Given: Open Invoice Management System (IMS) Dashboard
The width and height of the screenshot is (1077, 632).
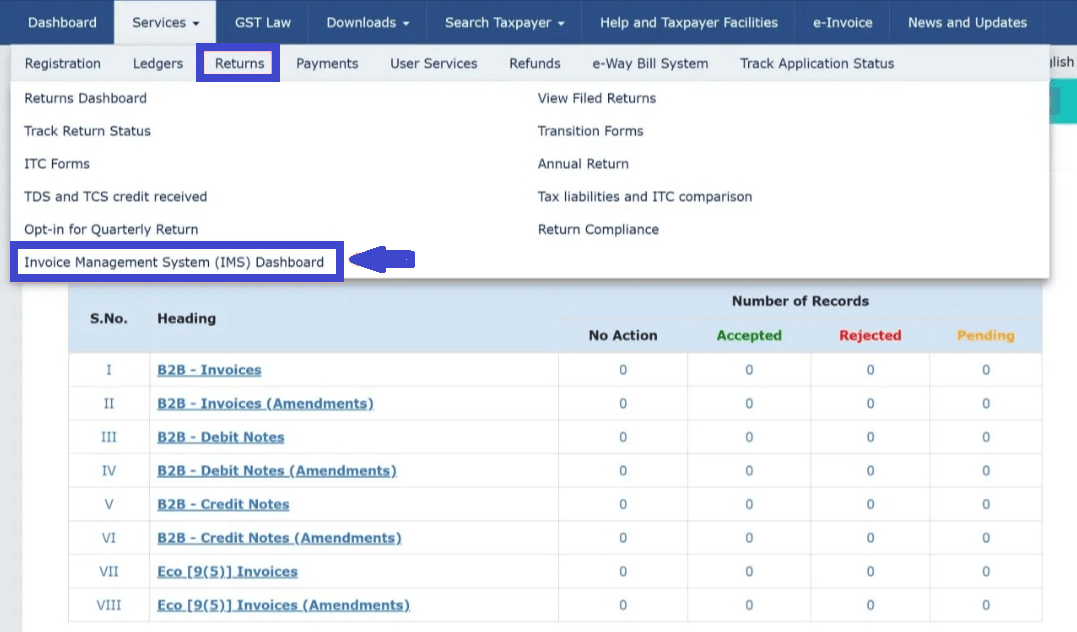Looking at the screenshot, I should click(174, 262).
